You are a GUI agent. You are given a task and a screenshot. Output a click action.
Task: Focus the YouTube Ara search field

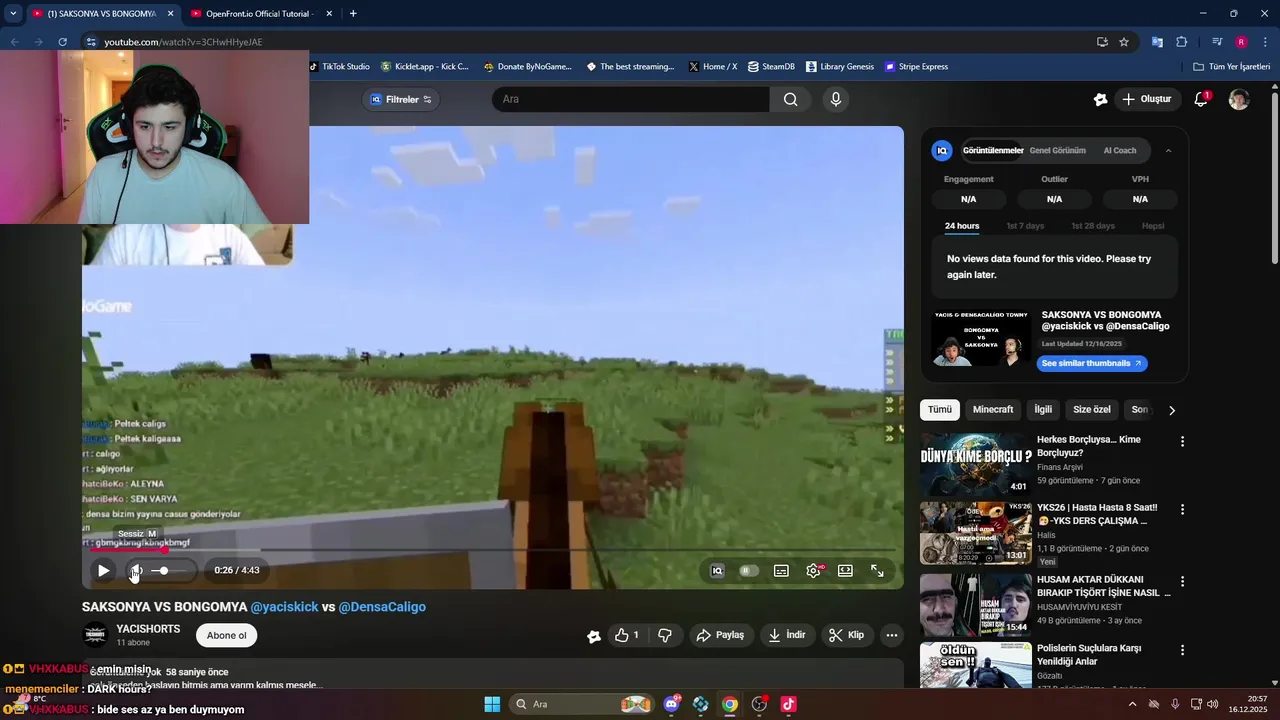pyautogui.click(x=631, y=99)
